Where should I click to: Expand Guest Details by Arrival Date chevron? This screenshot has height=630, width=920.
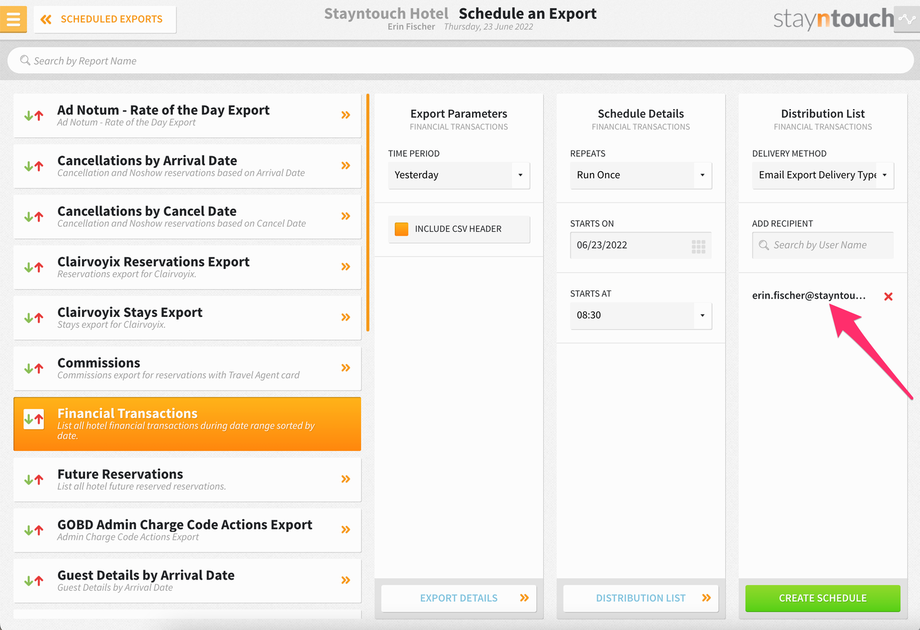(346, 580)
